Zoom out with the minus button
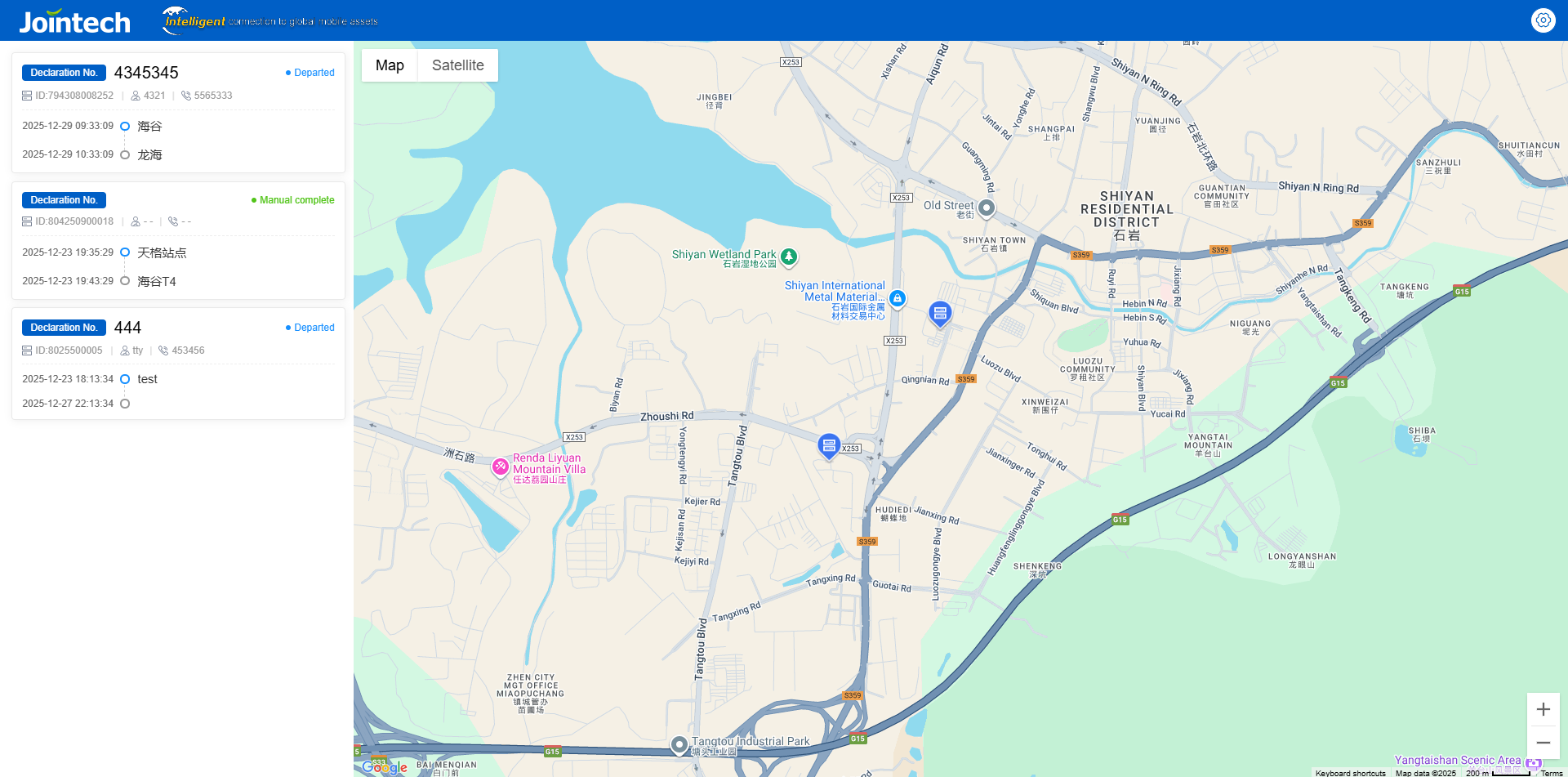The image size is (1568, 777). 1543,743
